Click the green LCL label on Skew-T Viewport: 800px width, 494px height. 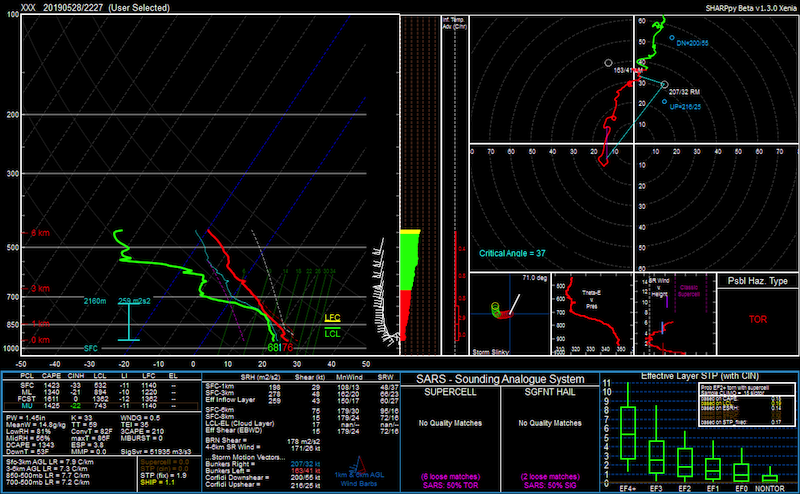coord(332,334)
